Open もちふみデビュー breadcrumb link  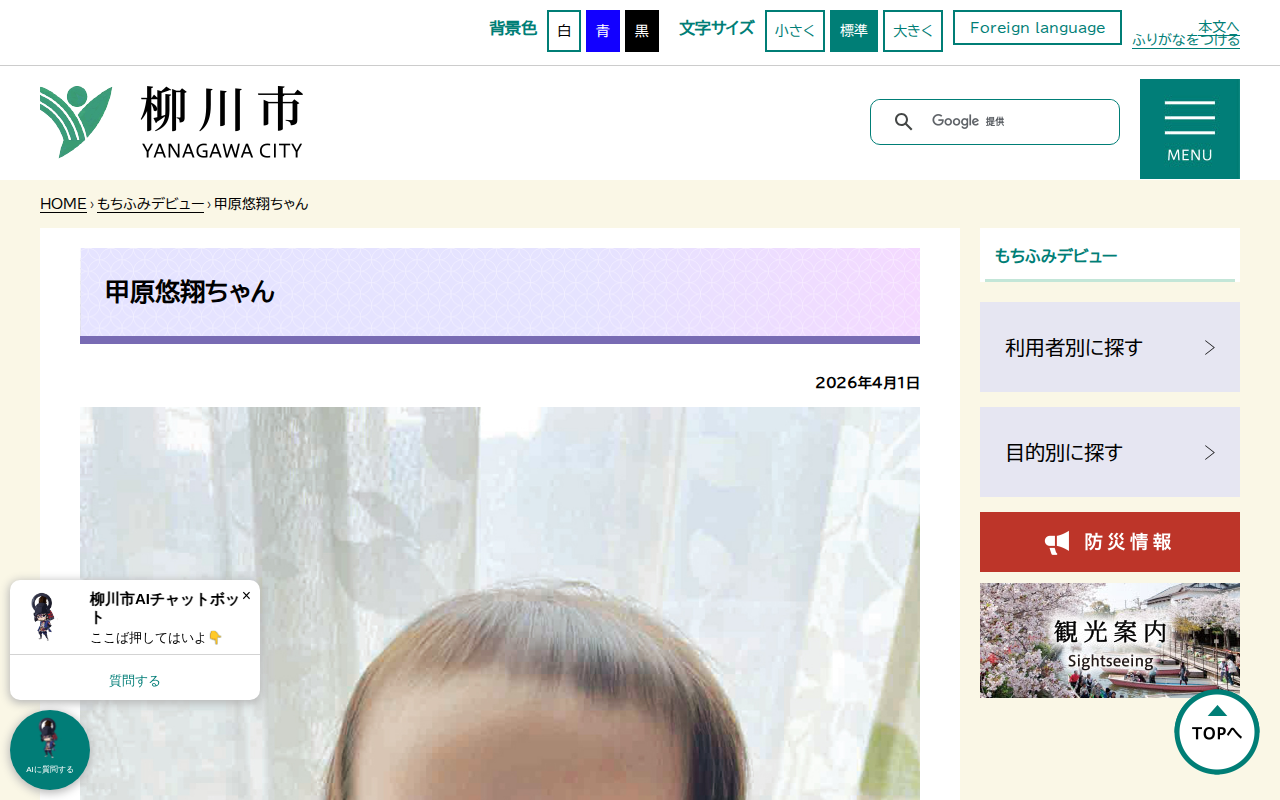pyautogui.click(x=151, y=204)
